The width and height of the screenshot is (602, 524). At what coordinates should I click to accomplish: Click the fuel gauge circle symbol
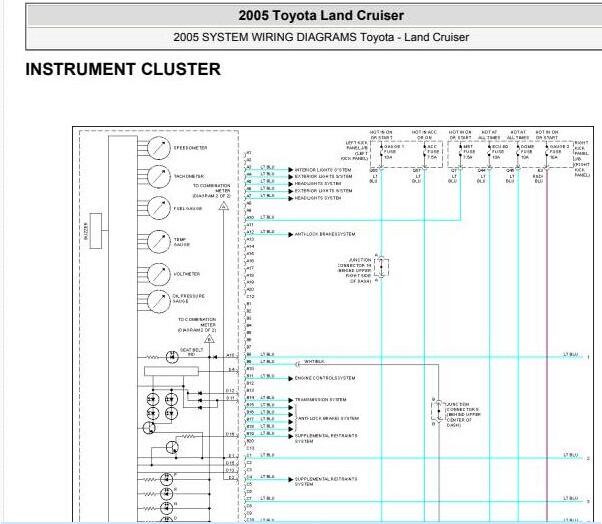[159, 208]
